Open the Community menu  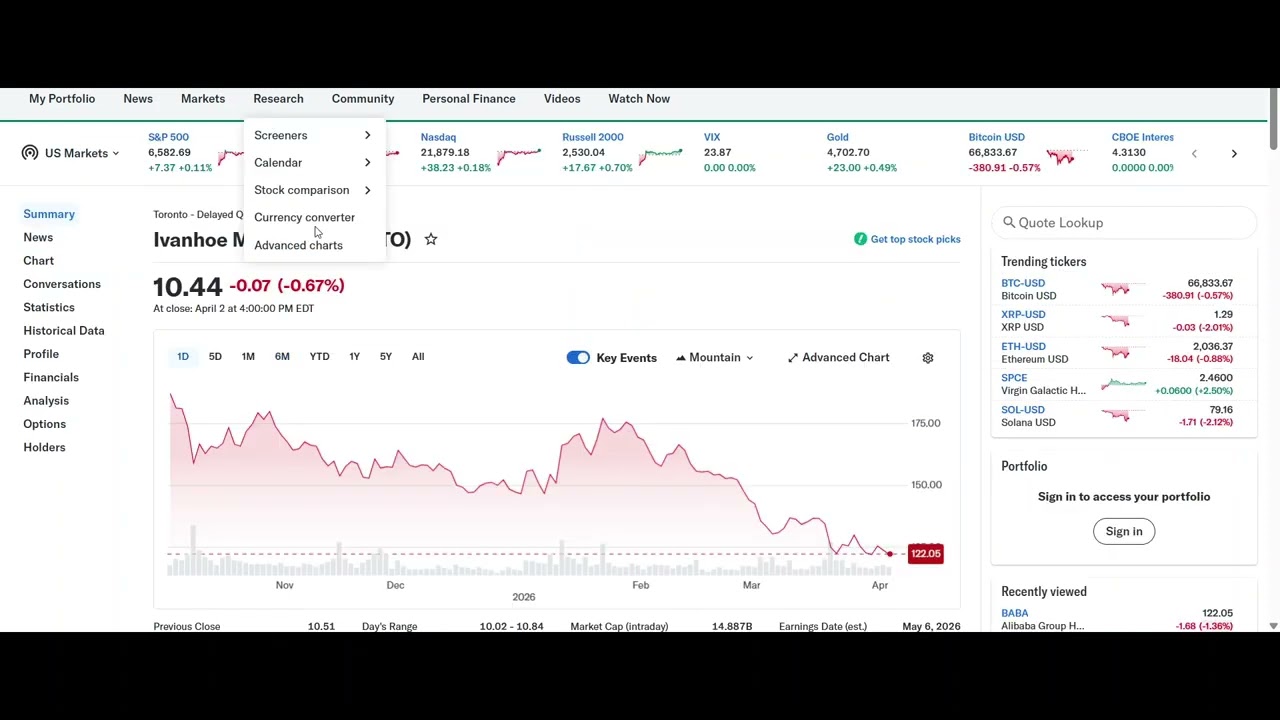[363, 99]
